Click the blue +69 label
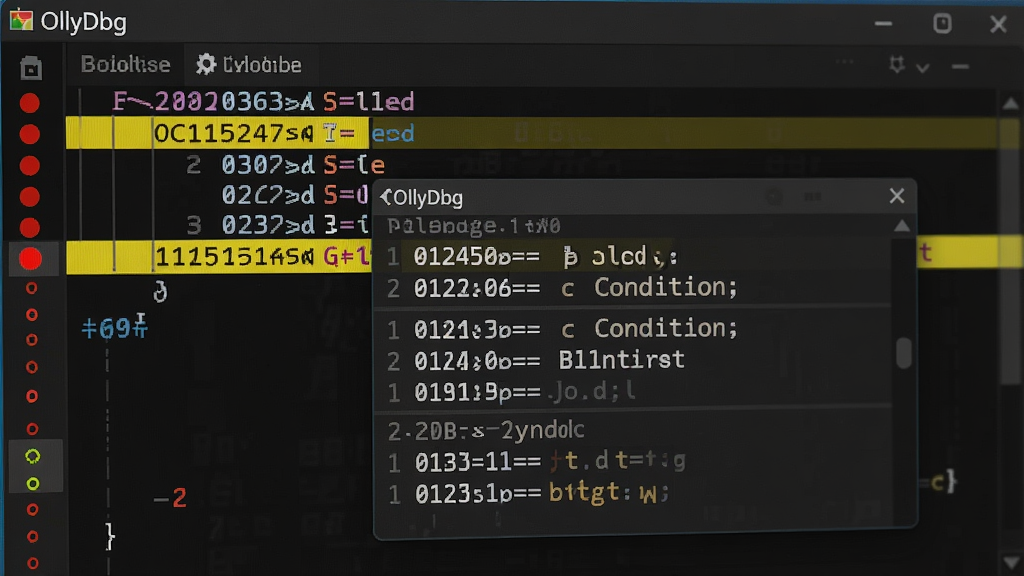The image size is (1024, 576). click(x=115, y=327)
